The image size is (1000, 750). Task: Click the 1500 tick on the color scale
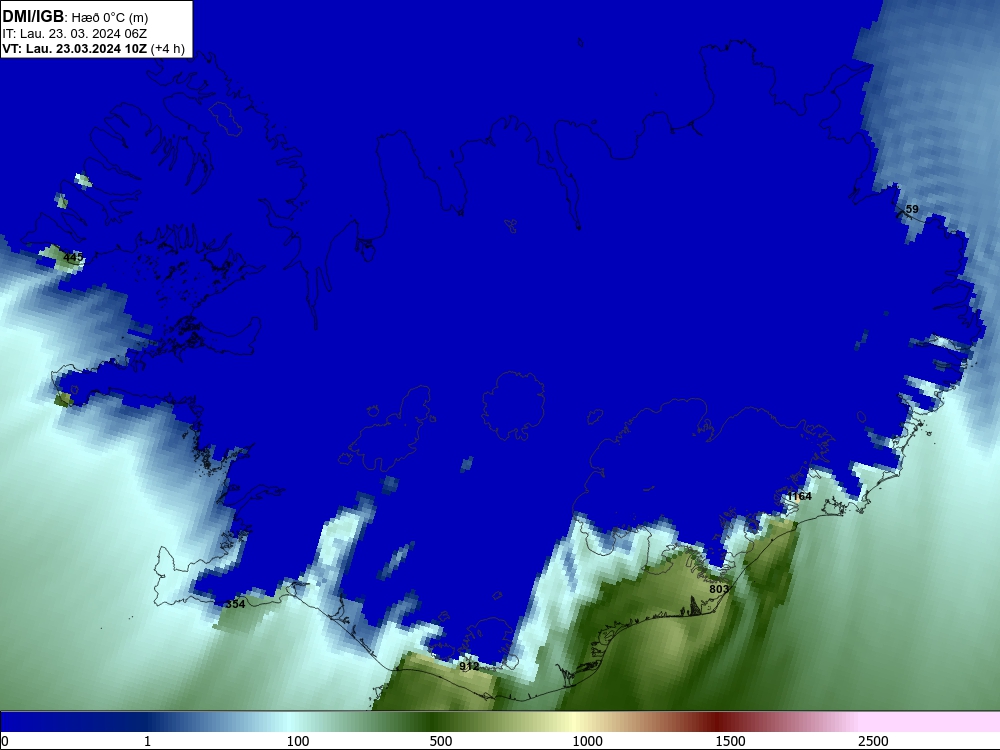click(x=730, y=740)
